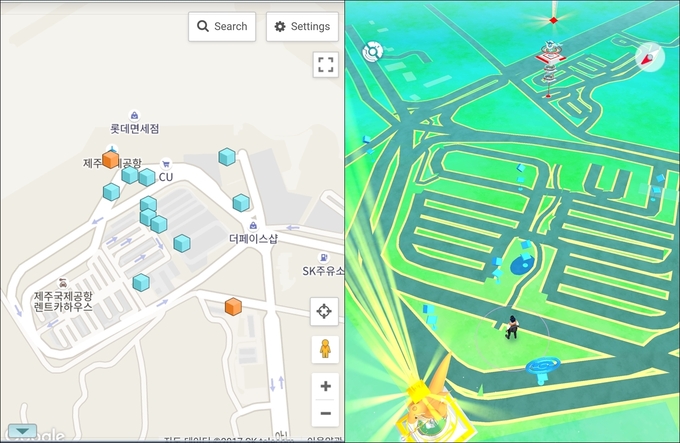Image resolution: width=680 pixels, height=443 pixels.
Task: Open the map Settings button
Action: click(x=302, y=26)
